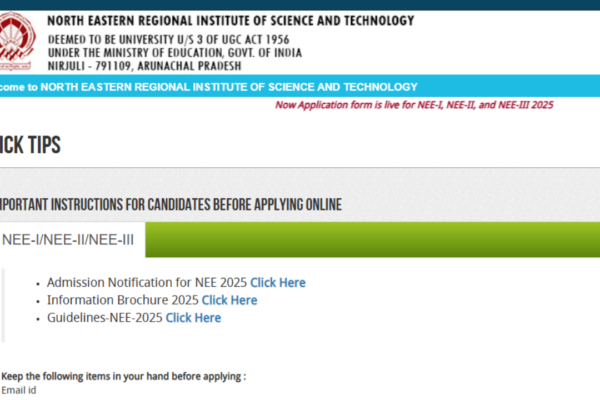
Task: Click the Nirjuli Arunachal Pradesh address line
Action: click(x=144, y=66)
